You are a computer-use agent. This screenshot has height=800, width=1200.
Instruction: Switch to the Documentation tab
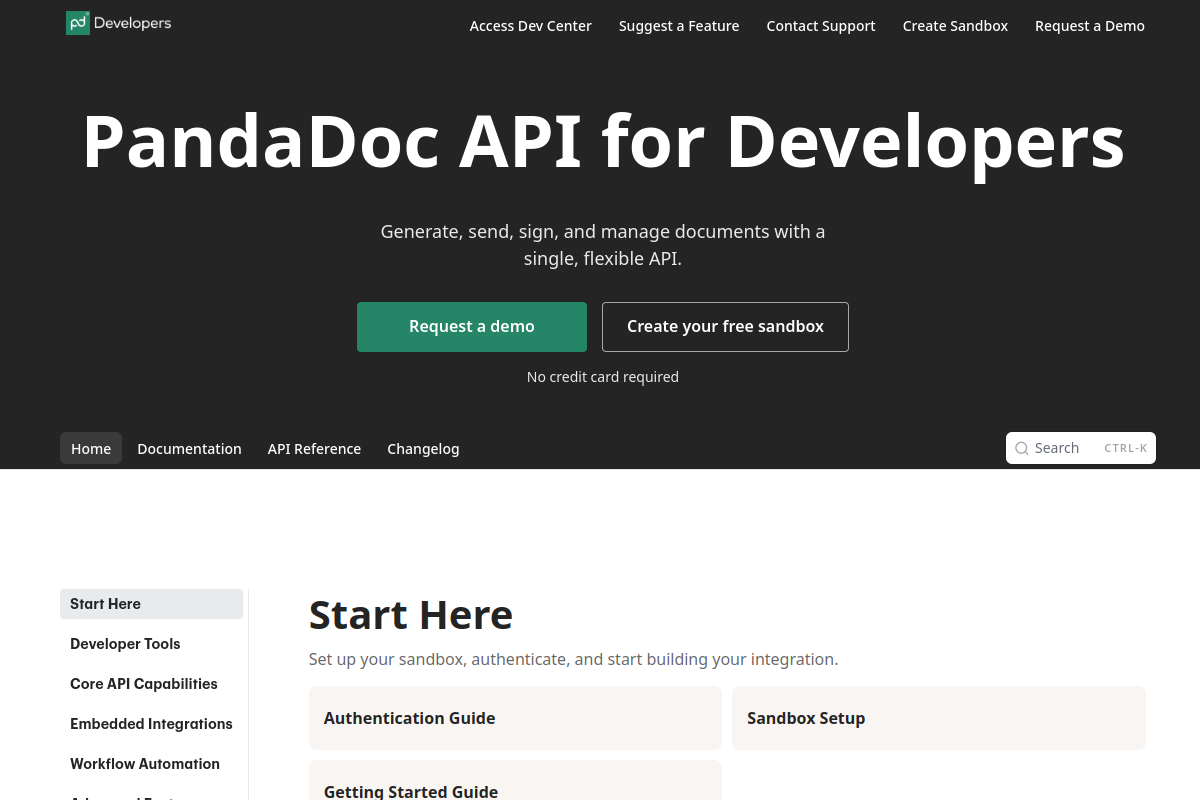pos(189,449)
